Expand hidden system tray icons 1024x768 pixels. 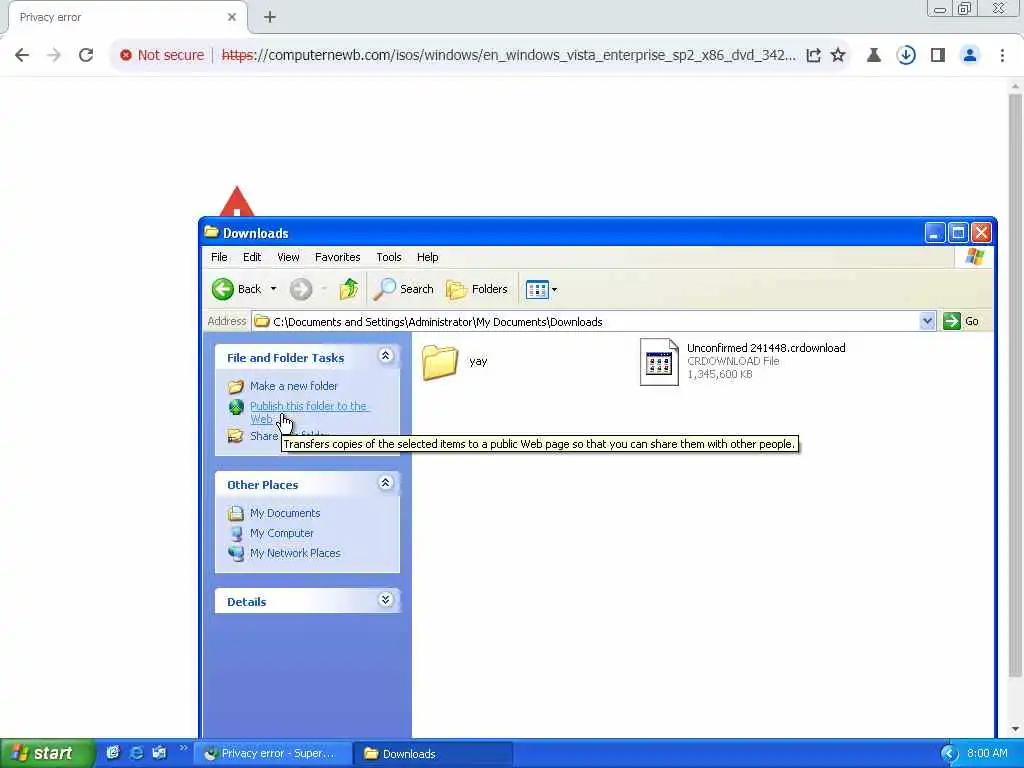click(x=950, y=754)
